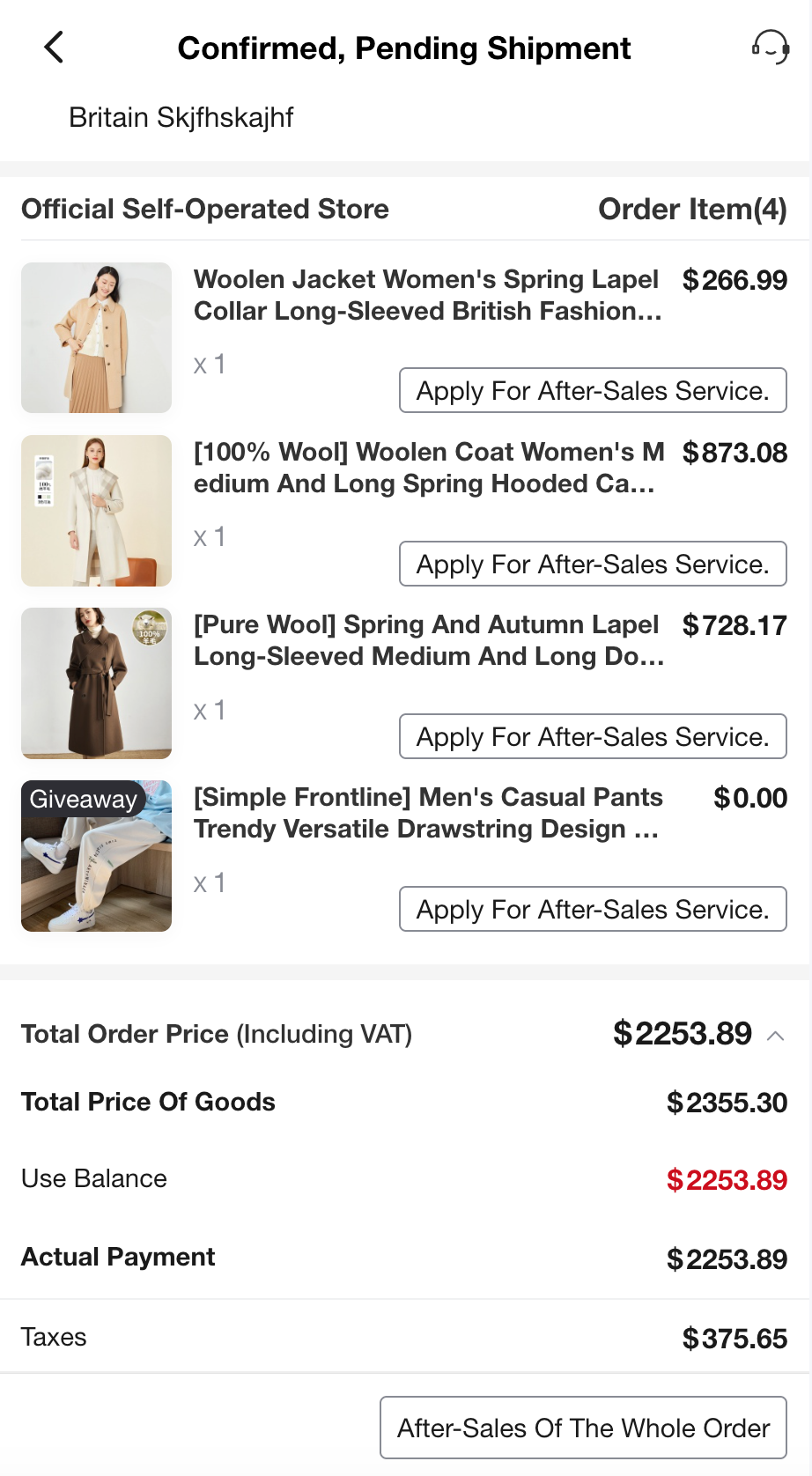Open the brown Pure Wool coat thumbnail
The height and width of the screenshot is (1476, 812).
(x=97, y=683)
